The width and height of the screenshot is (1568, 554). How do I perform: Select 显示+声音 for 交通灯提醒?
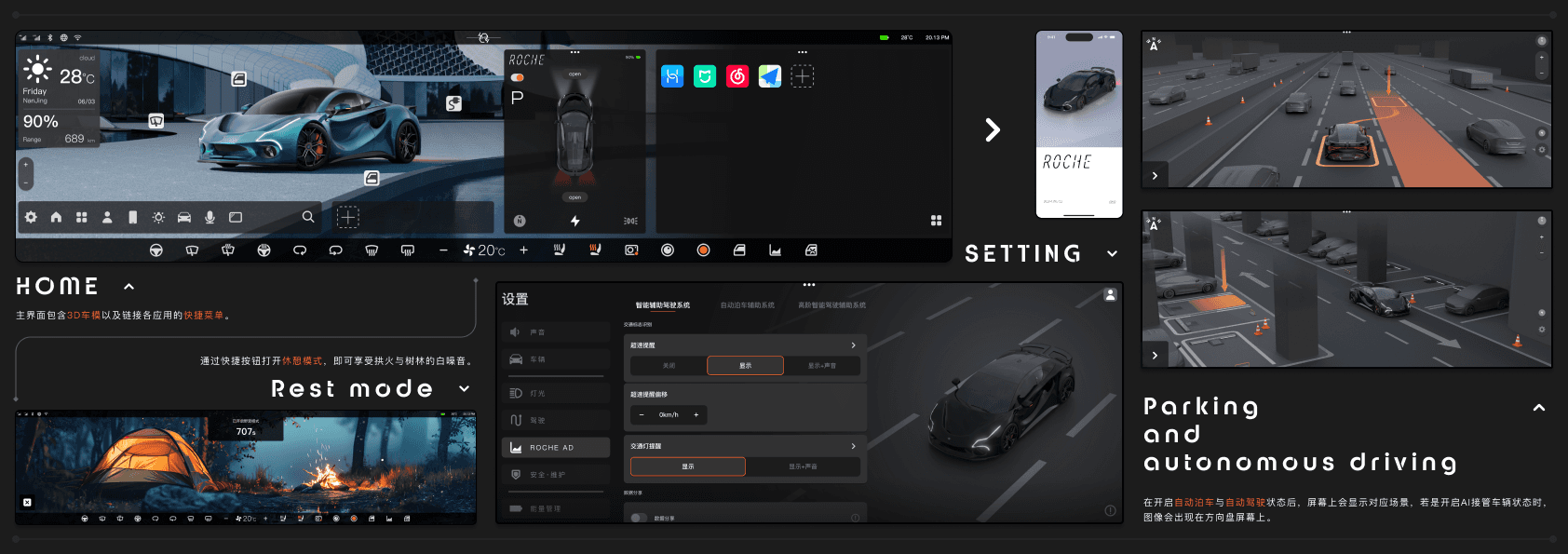[803, 466]
